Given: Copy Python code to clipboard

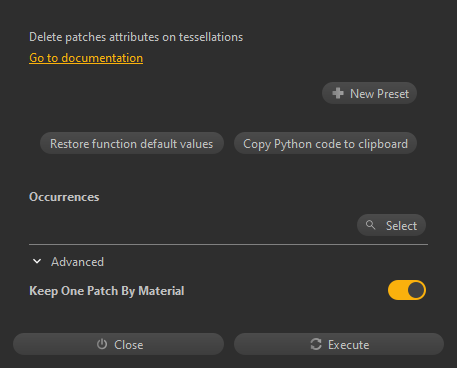Looking at the screenshot, I should click(x=325, y=143).
